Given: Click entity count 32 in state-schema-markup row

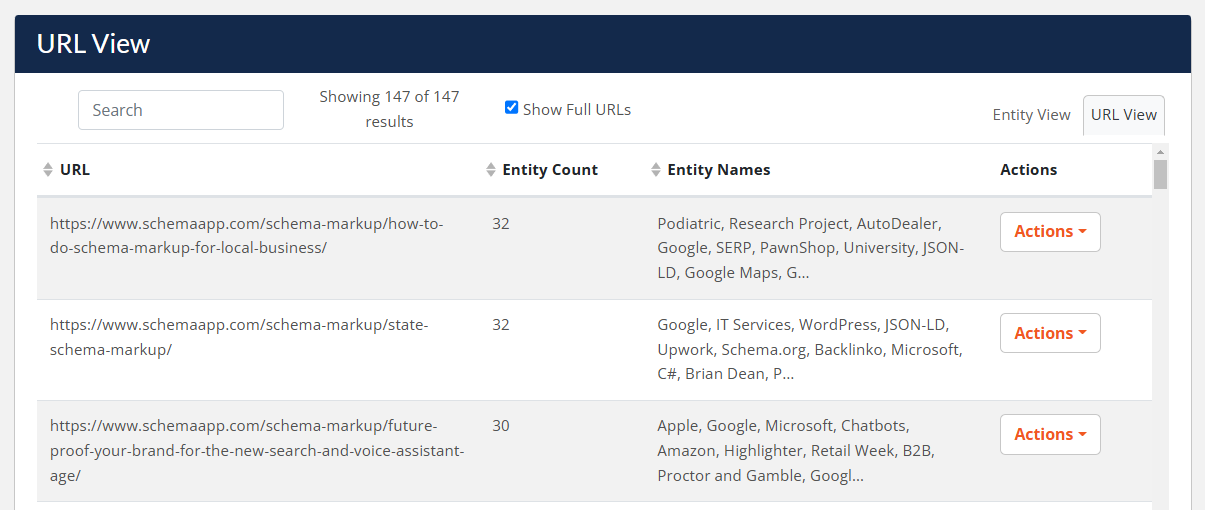Looking at the screenshot, I should pos(501,325).
